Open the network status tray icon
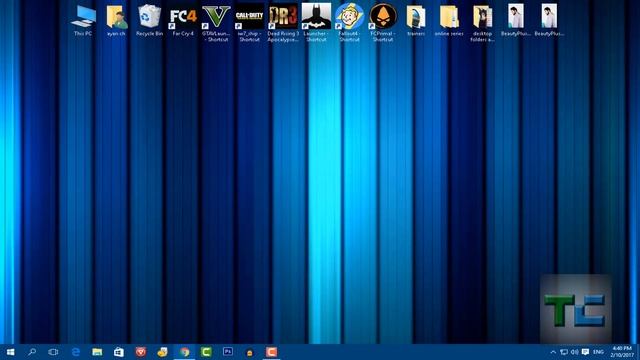The width and height of the screenshot is (640, 360). tap(564, 352)
